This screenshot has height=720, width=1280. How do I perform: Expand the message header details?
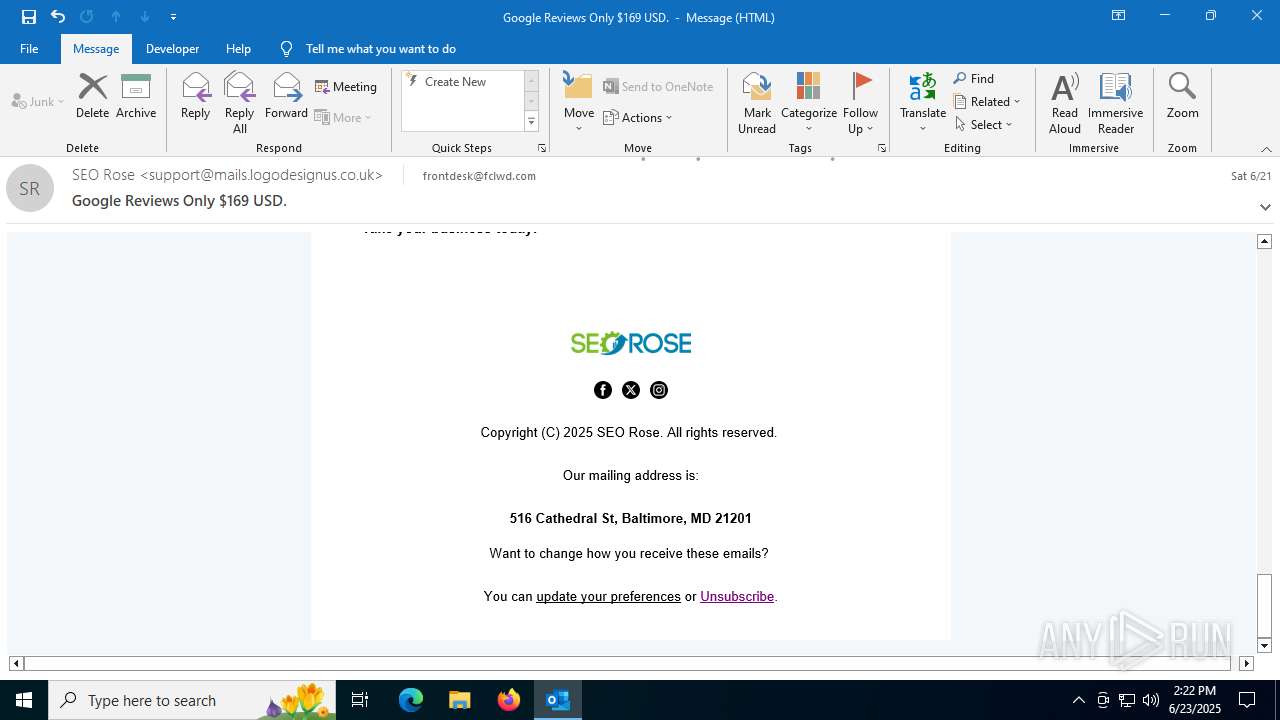[1265, 208]
